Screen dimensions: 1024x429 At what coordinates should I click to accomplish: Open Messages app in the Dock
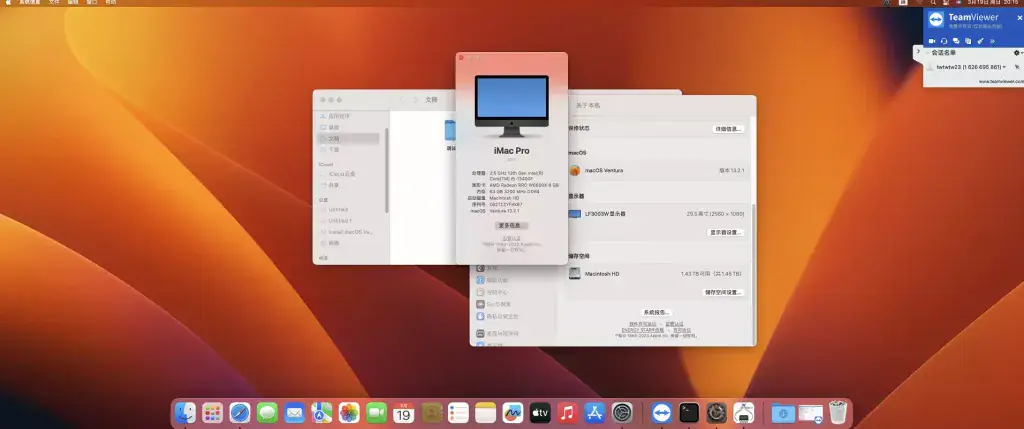267,412
